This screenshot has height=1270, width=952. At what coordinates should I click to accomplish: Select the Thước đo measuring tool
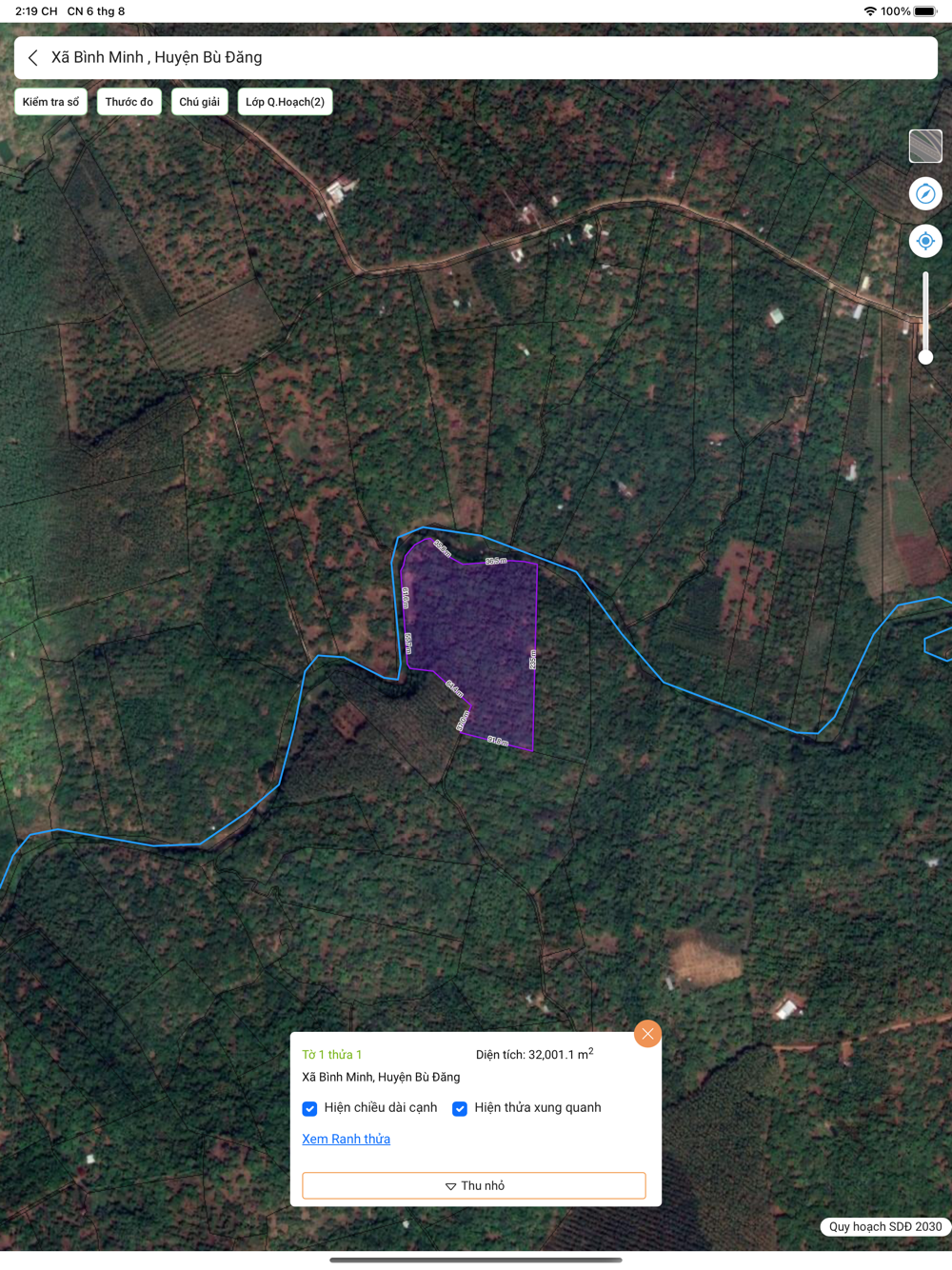(129, 102)
